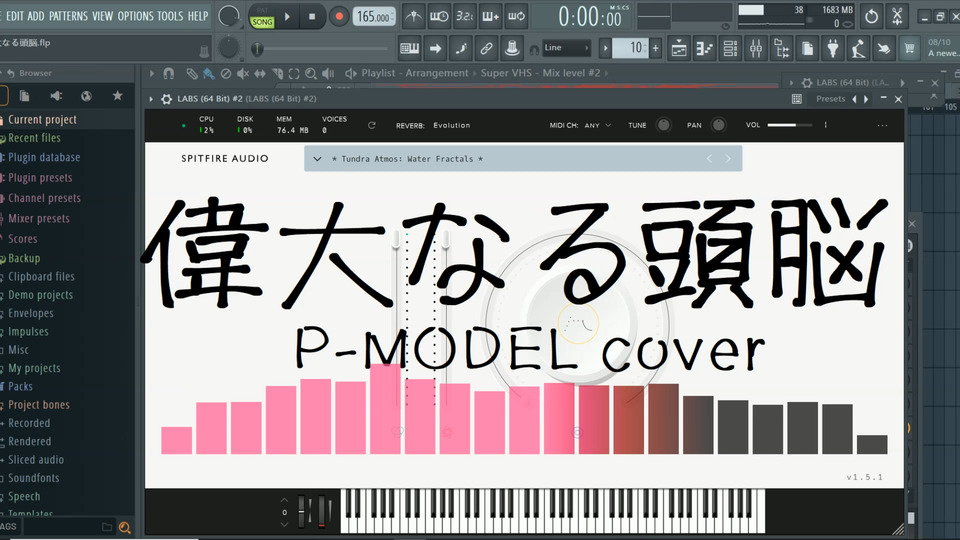Select the Draw pencil tool in Playlist

click(192, 73)
